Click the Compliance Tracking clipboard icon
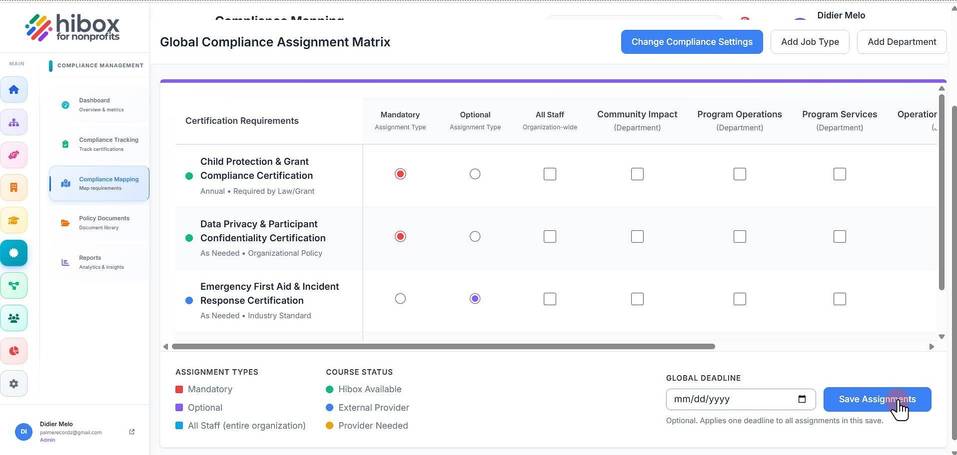 click(65, 144)
